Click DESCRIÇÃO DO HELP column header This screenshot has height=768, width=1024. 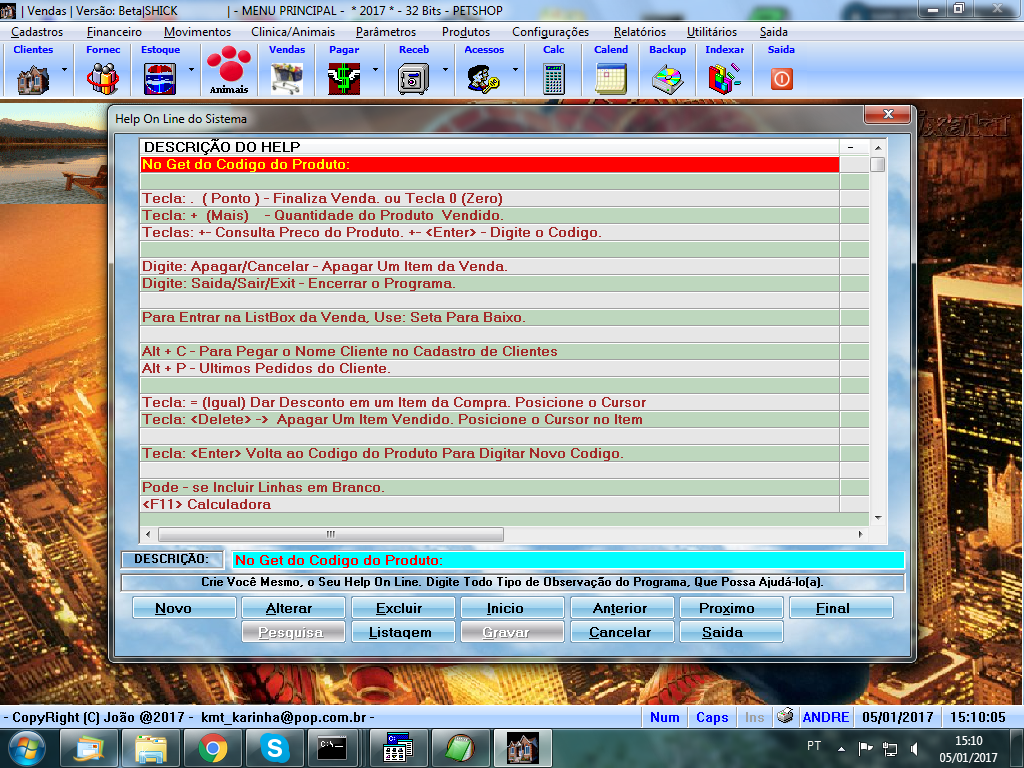tap(489, 147)
